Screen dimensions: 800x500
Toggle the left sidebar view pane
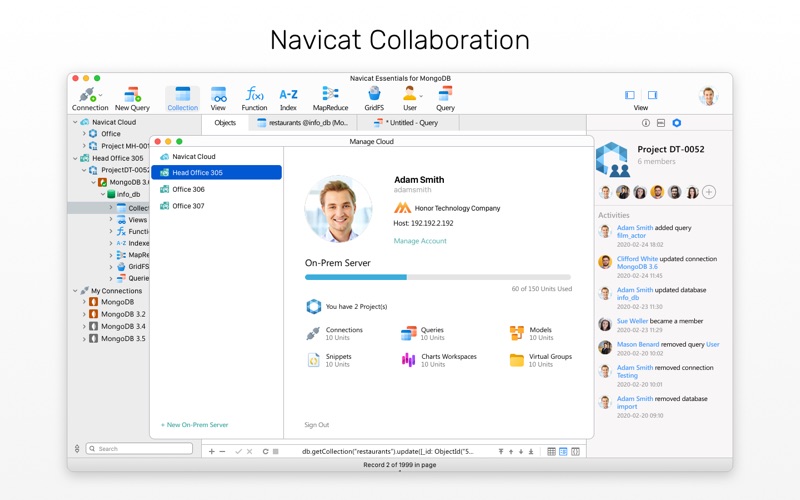click(630, 95)
